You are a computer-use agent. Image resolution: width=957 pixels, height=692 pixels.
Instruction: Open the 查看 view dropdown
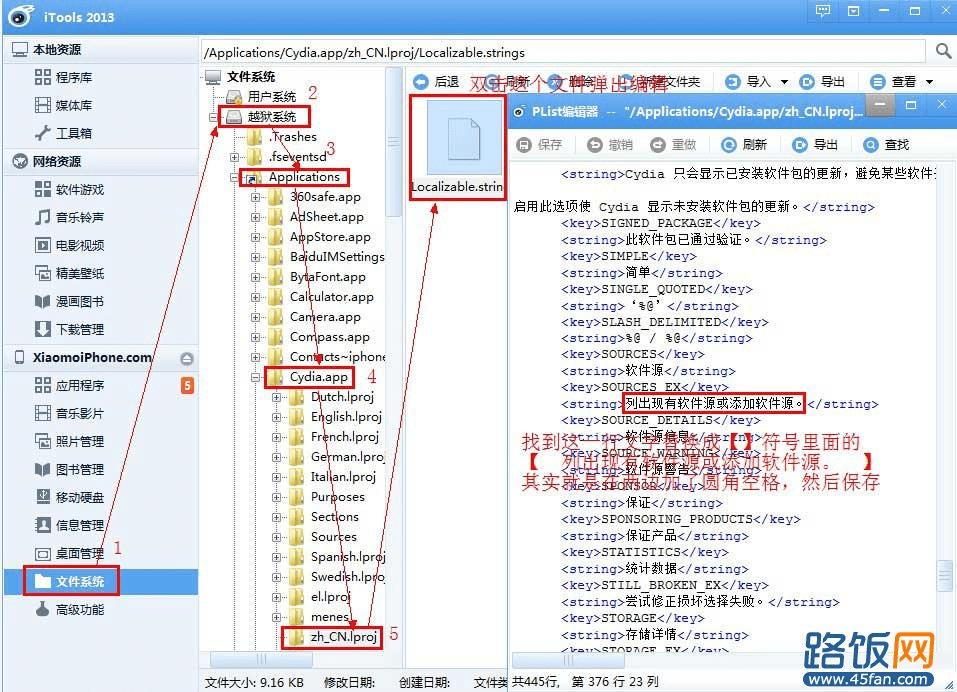click(x=902, y=82)
